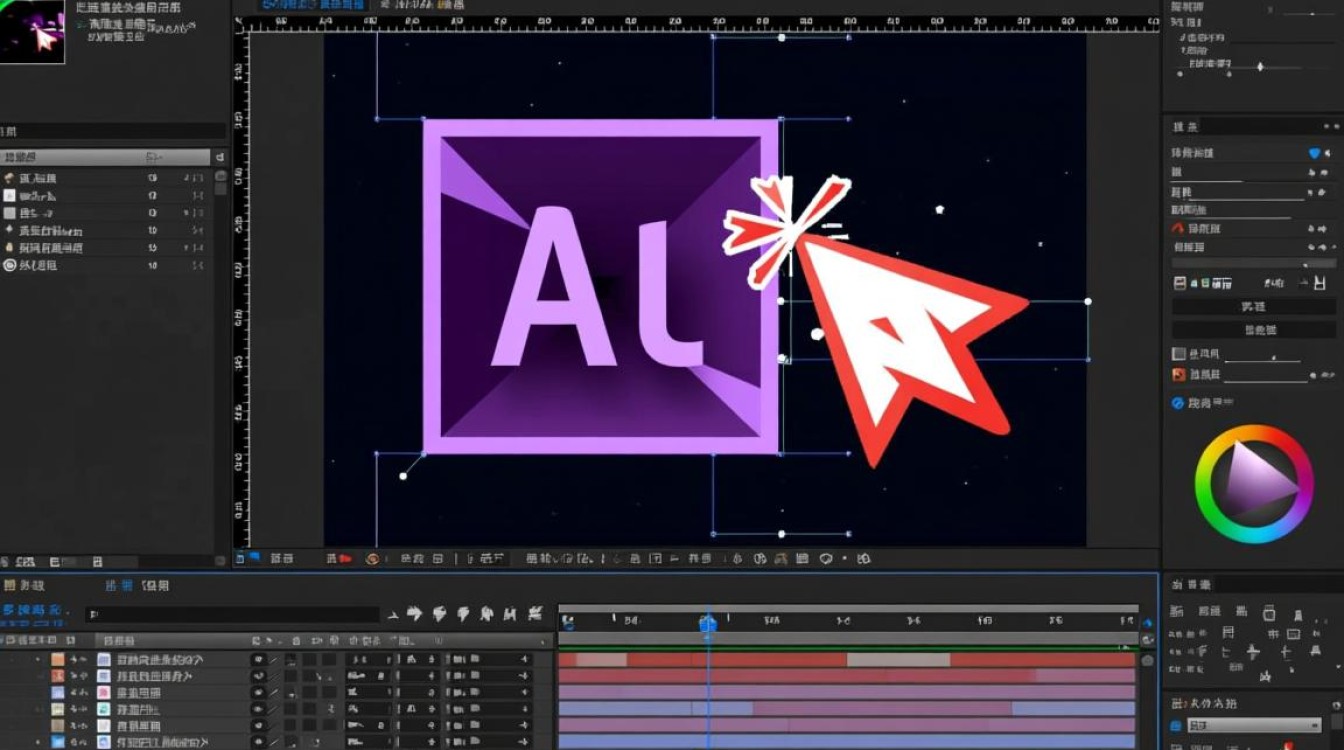This screenshot has height=750, width=1344.
Task: Hide the top timeline layer using its eye icon
Action: click(258, 660)
